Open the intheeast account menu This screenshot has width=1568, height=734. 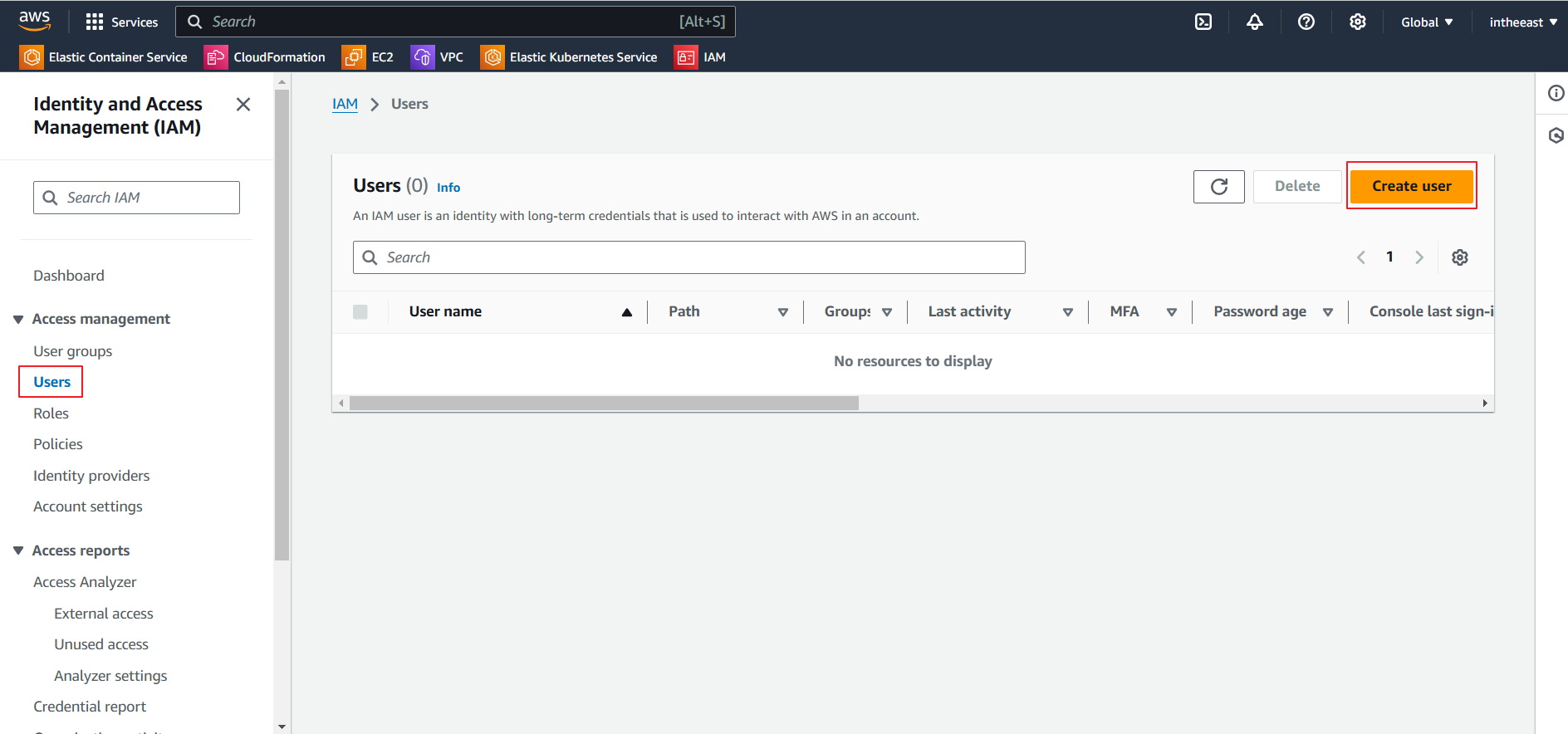[x=1523, y=22]
